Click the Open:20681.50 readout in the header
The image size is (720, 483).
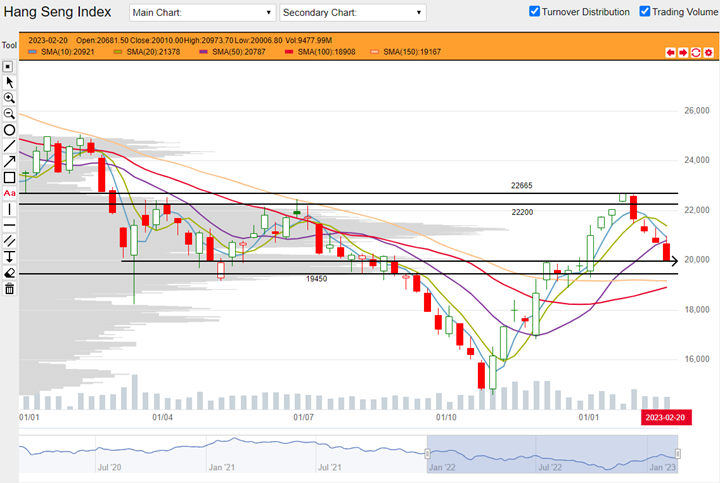point(102,40)
